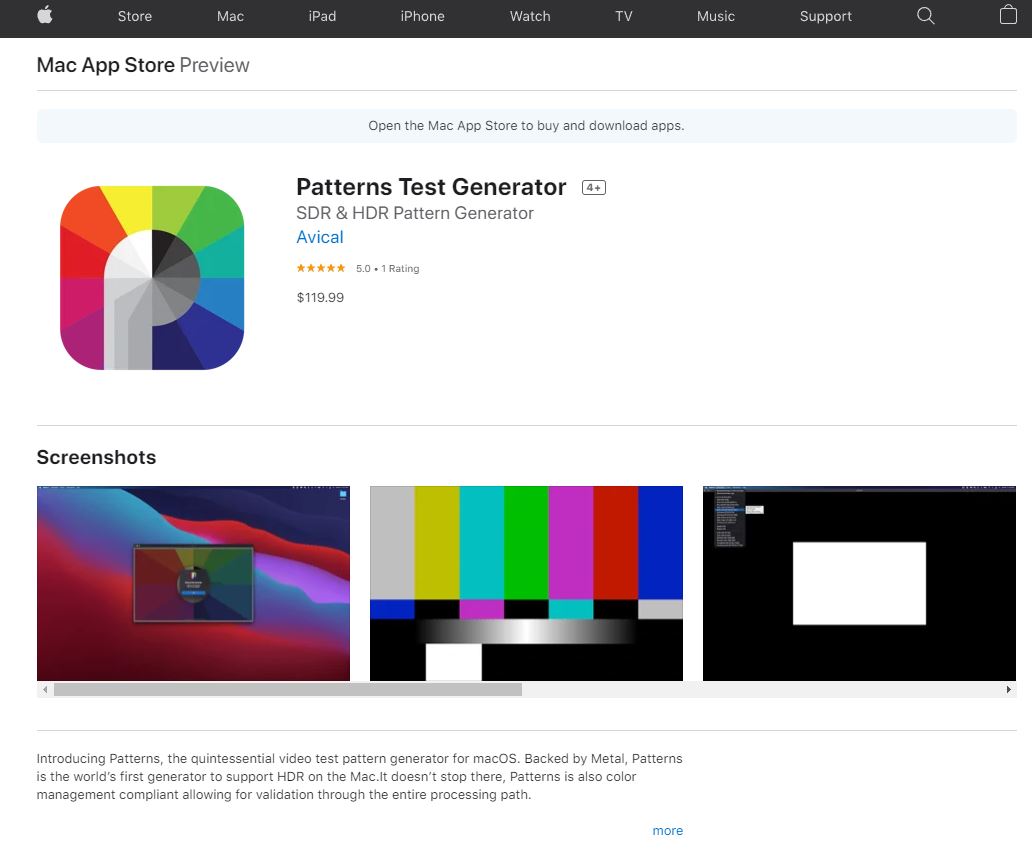This screenshot has height=853, width=1032.
Task: Click the 'SDR & HDR Pattern Generator' subtitle
Action: pos(415,213)
